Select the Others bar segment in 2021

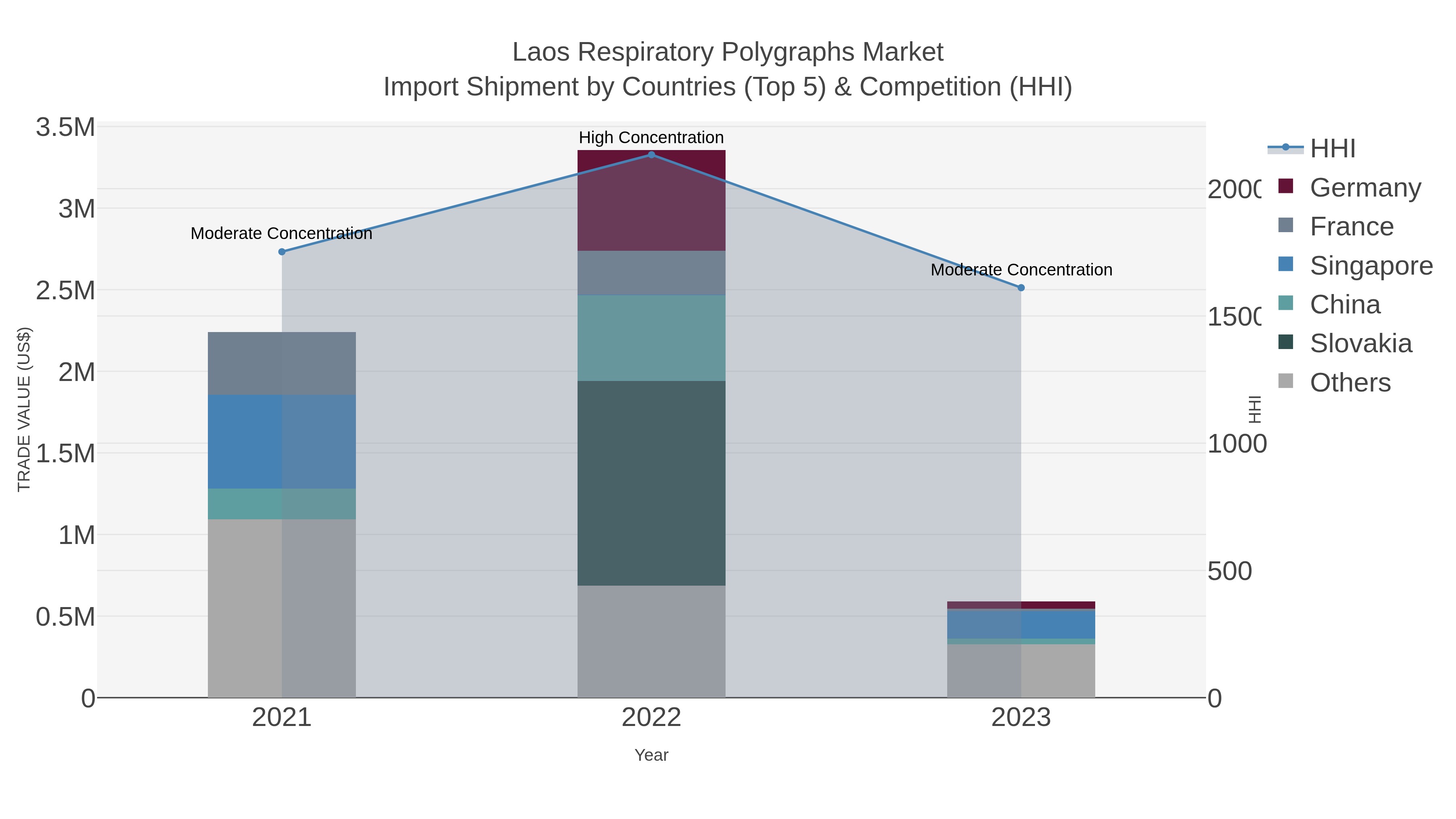tap(282, 608)
